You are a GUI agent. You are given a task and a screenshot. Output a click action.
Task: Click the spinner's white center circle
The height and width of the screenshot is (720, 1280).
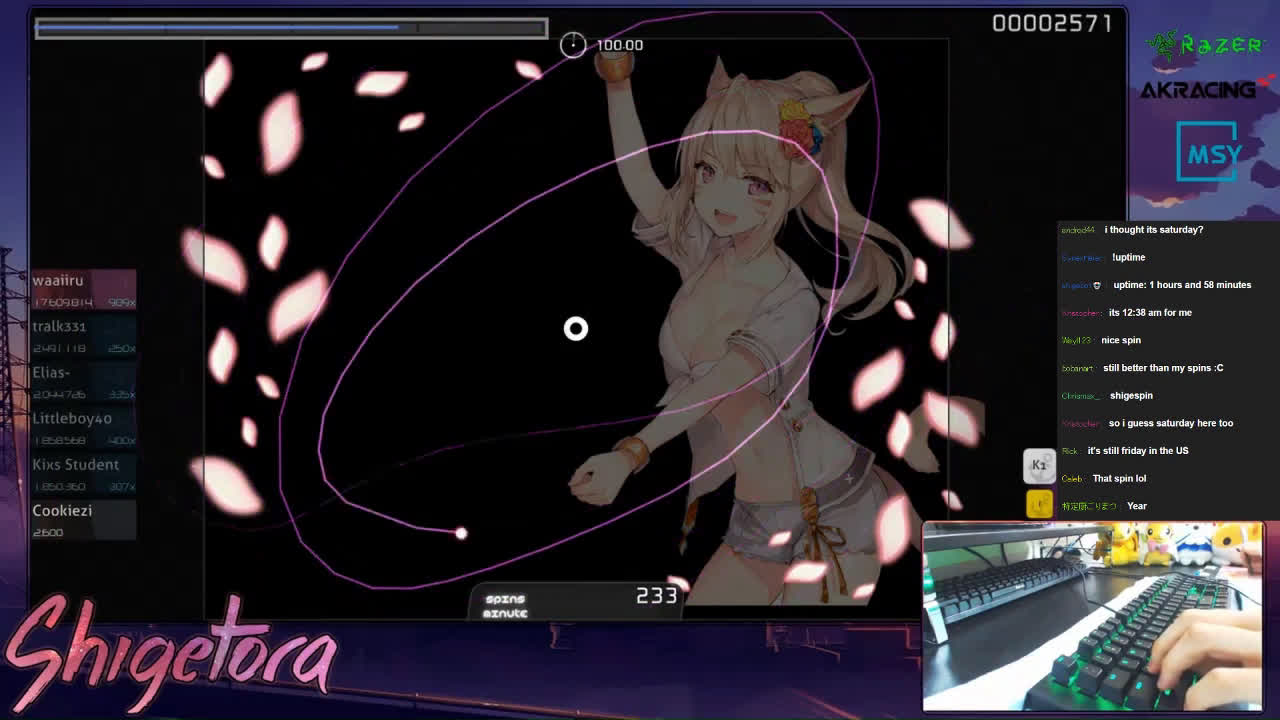[576, 329]
